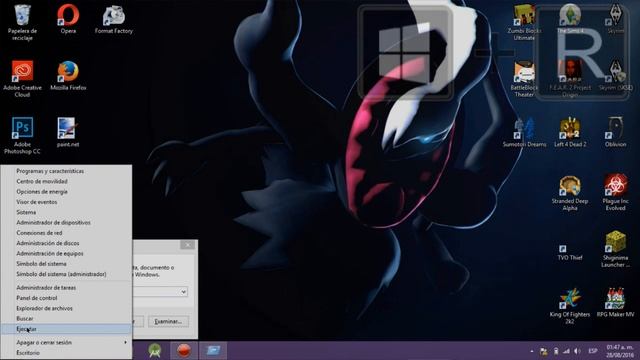640x360 pixels.
Task: Open the Sumotori Dreams shortcut
Action: click(x=524, y=132)
